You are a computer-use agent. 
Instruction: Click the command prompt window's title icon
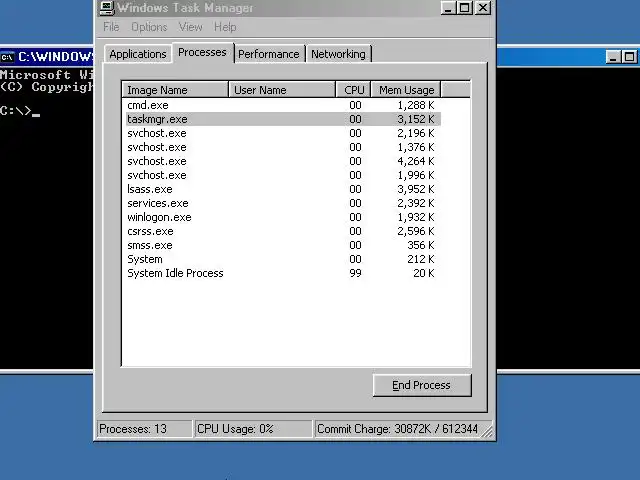tap(7, 57)
